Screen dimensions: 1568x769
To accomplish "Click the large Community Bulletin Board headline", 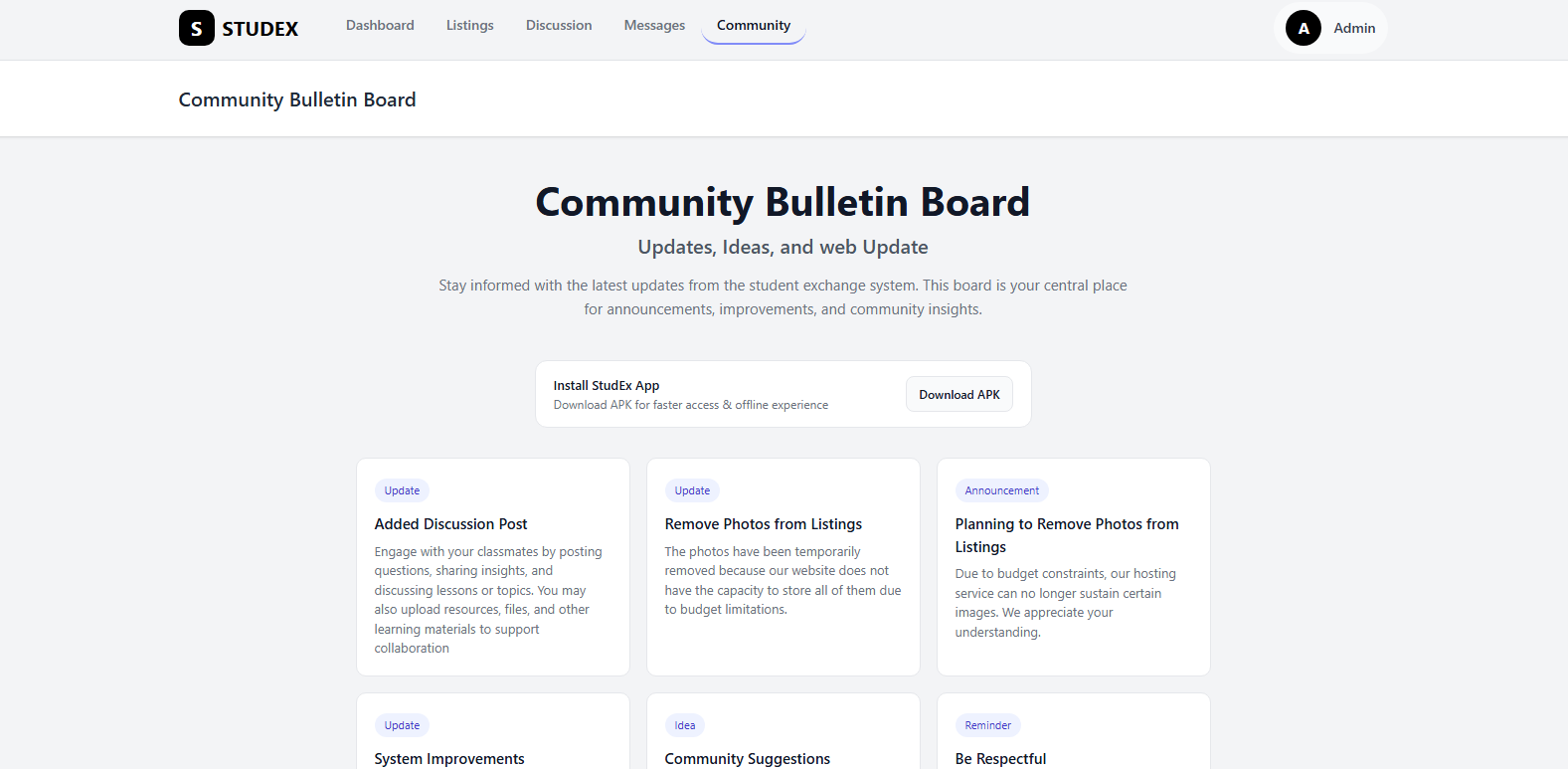I will click(783, 202).
